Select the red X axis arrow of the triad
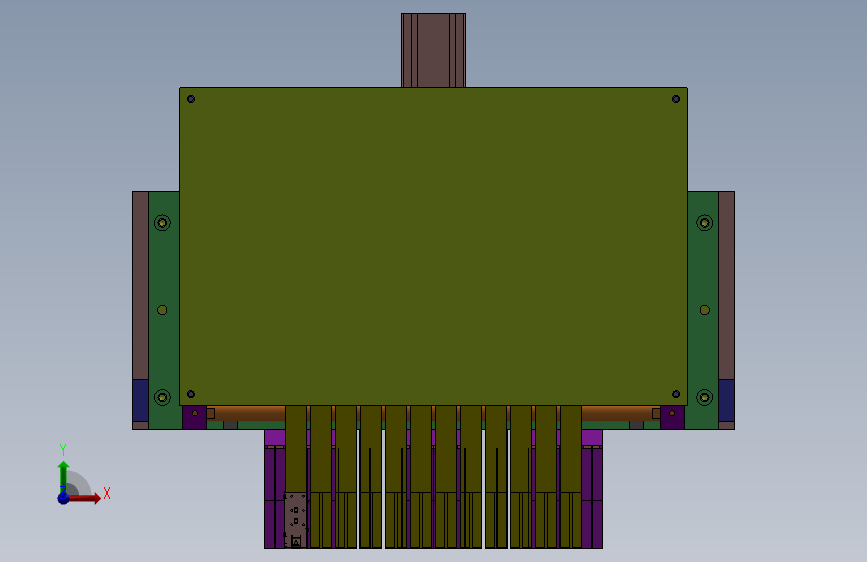The width and height of the screenshot is (867, 562). coord(86,498)
